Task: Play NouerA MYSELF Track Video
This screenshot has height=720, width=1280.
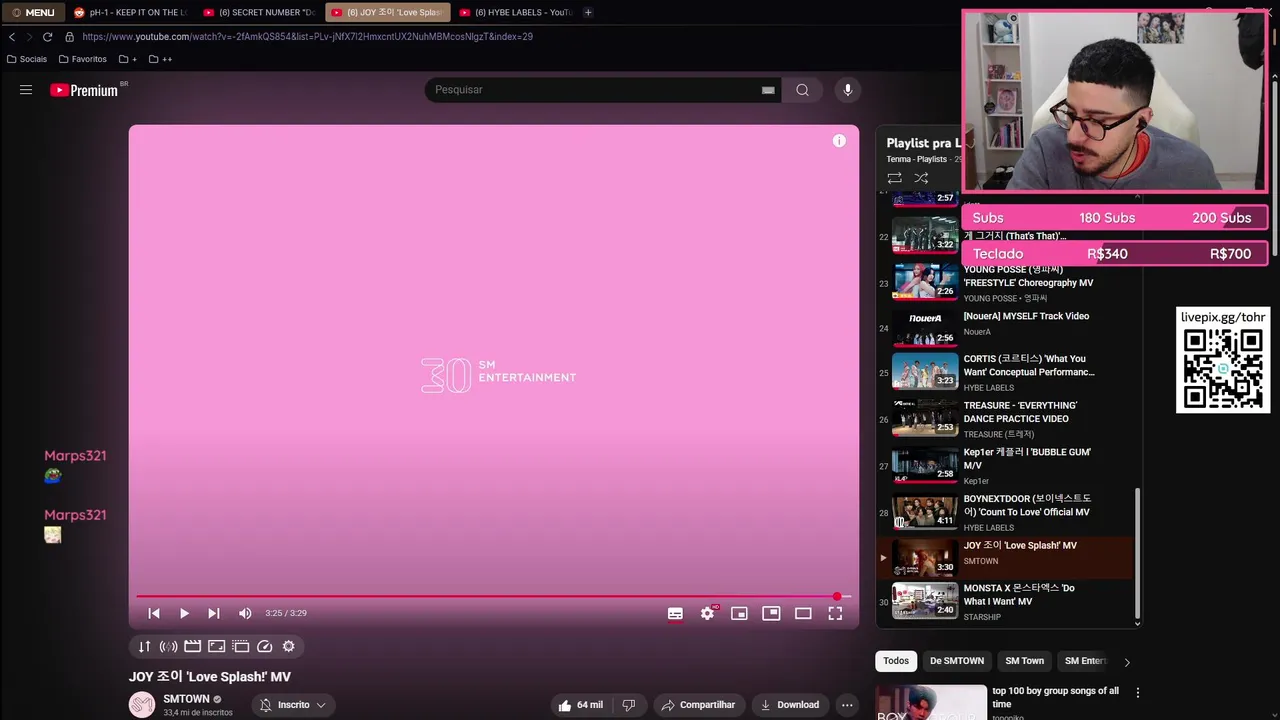Action: (x=1005, y=326)
